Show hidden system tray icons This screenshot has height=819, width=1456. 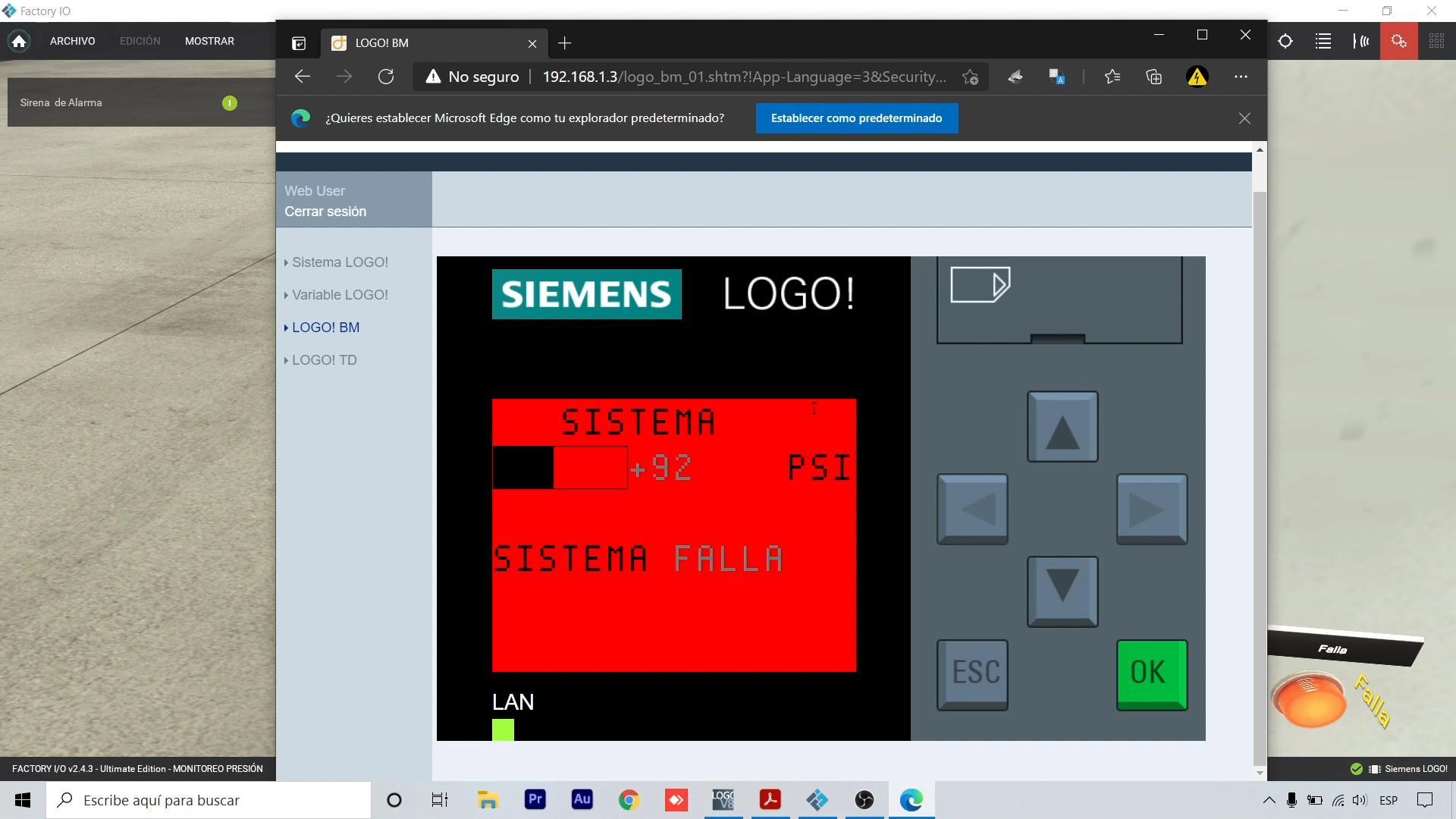1269,800
